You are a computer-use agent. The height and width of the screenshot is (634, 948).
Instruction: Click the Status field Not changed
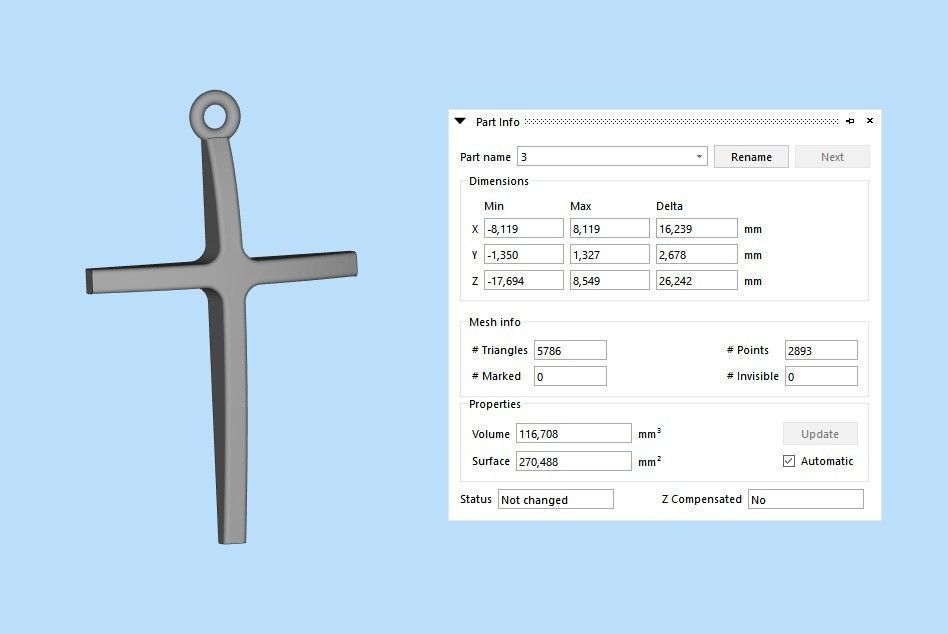tap(556, 499)
